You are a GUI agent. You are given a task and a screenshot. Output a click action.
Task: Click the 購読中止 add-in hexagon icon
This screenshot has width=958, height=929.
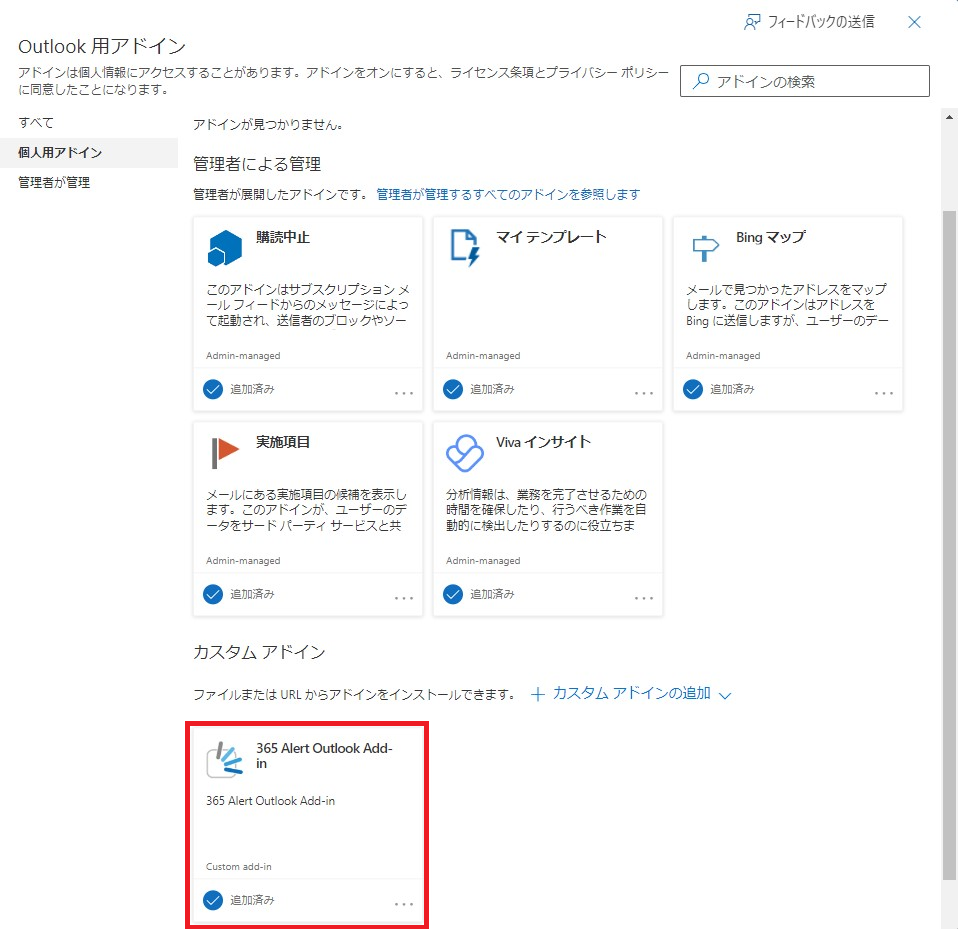[x=225, y=247]
